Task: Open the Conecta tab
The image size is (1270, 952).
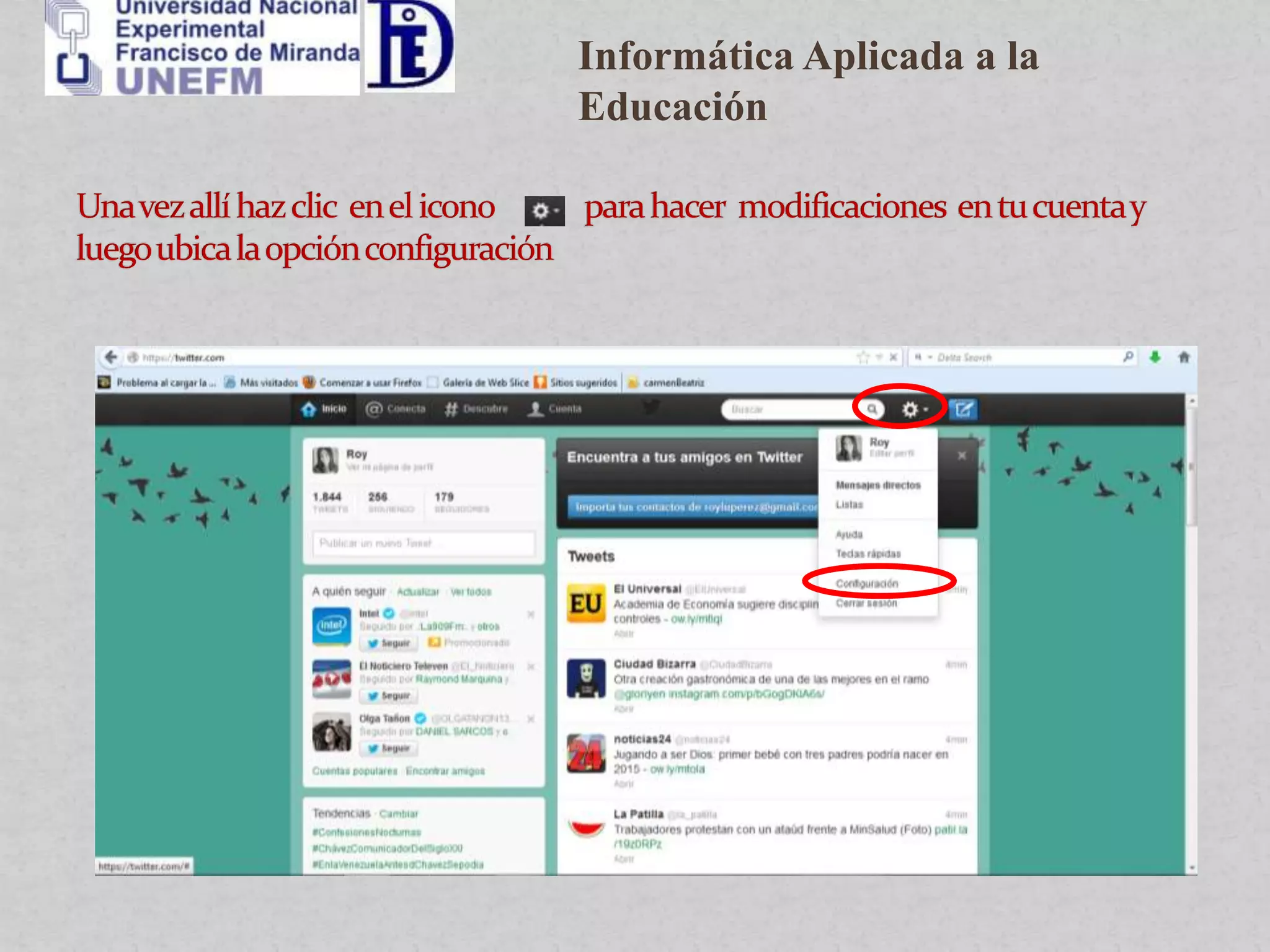Action: [x=396, y=409]
